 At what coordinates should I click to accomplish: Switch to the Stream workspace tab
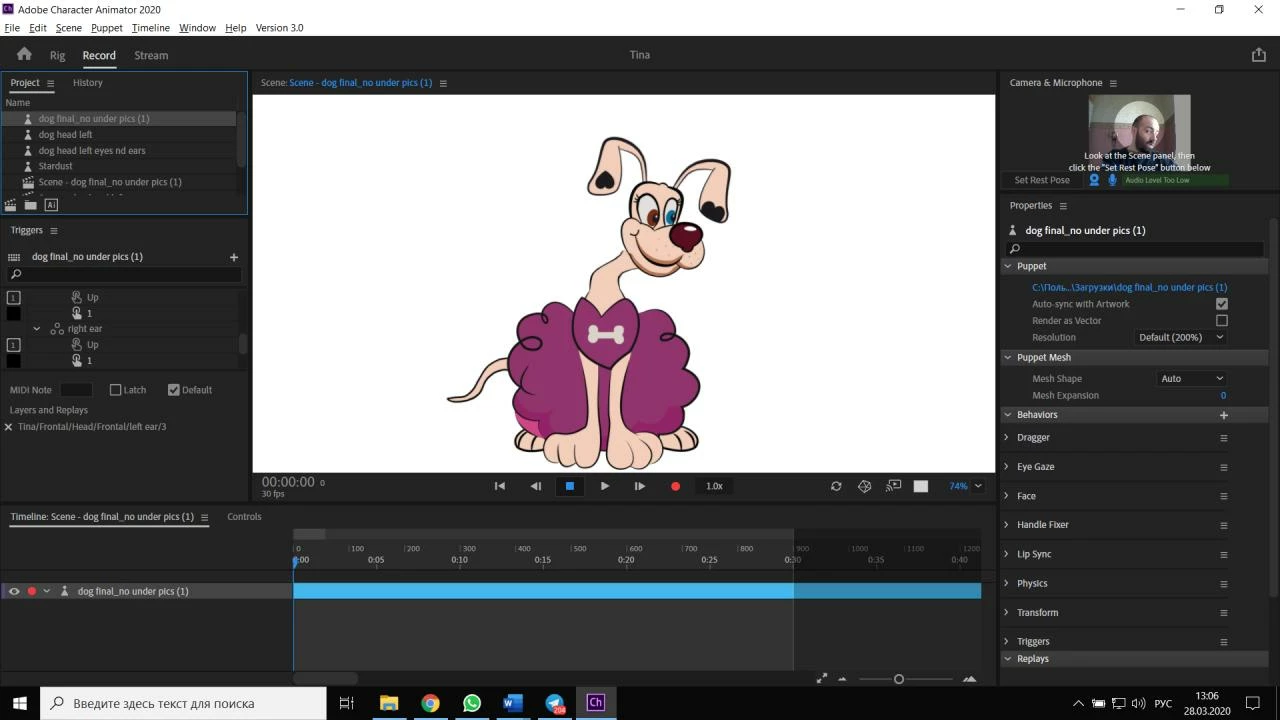tap(151, 56)
